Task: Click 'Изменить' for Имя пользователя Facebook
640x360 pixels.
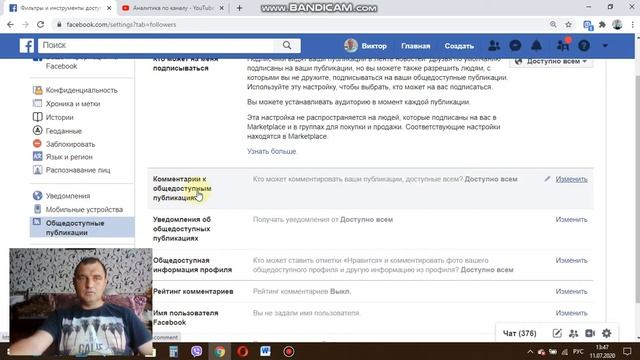Action: point(571,313)
